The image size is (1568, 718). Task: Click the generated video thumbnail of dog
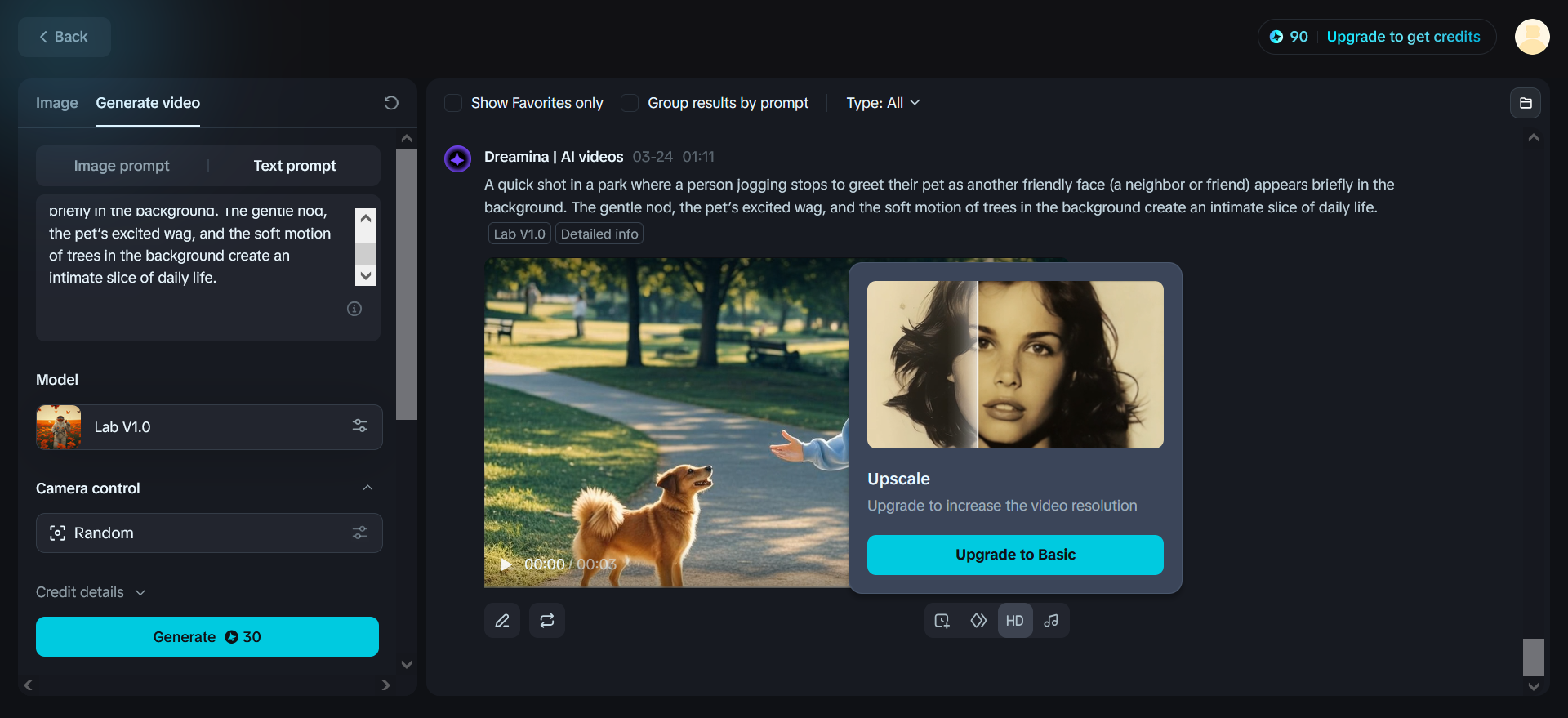point(666,423)
